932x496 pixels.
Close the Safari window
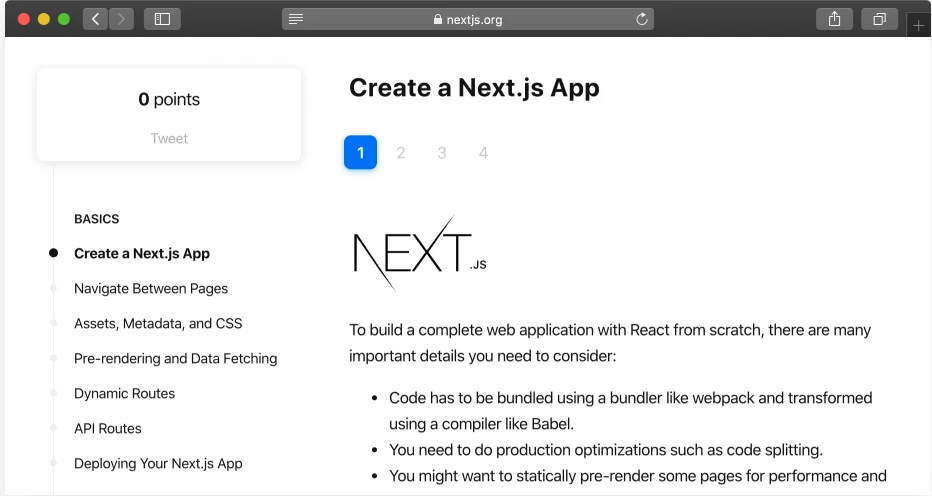pyautogui.click(x=24, y=19)
